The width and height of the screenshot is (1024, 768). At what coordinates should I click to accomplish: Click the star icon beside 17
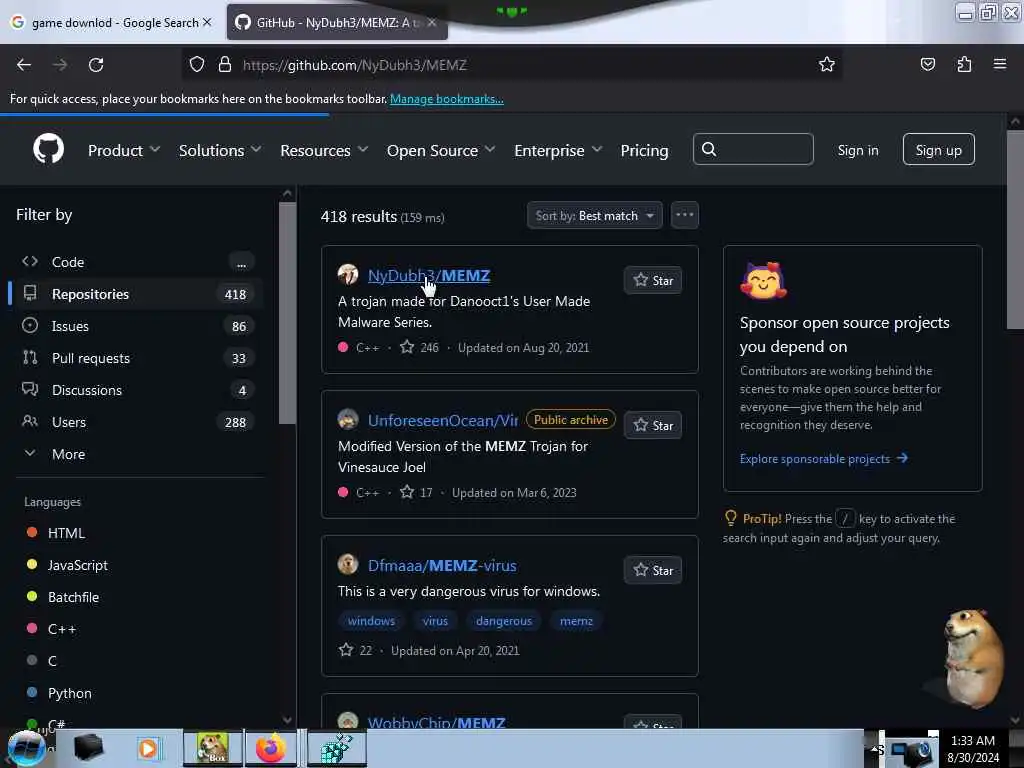click(x=407, y=492)
